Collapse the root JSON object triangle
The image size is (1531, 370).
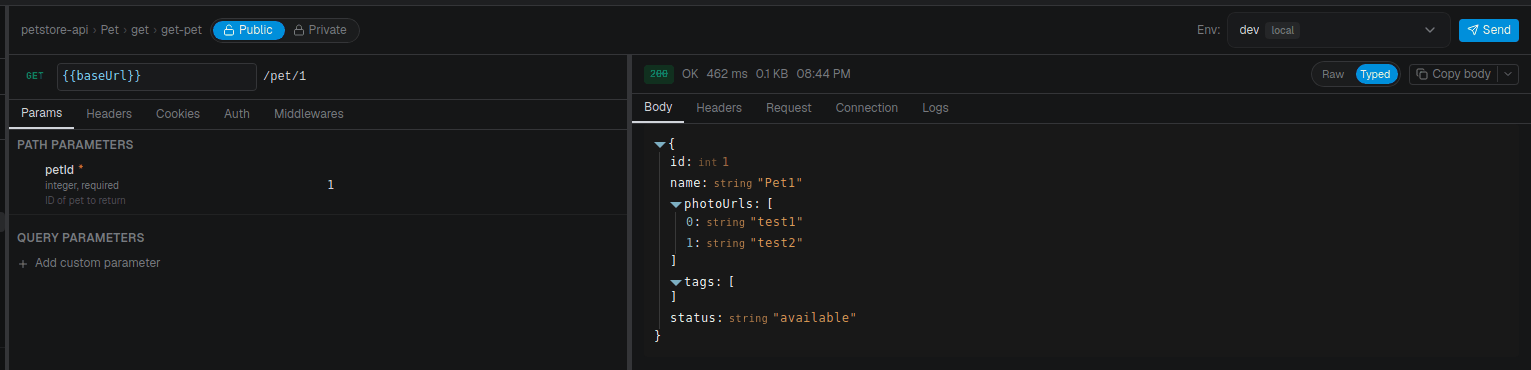coord(660,146)
